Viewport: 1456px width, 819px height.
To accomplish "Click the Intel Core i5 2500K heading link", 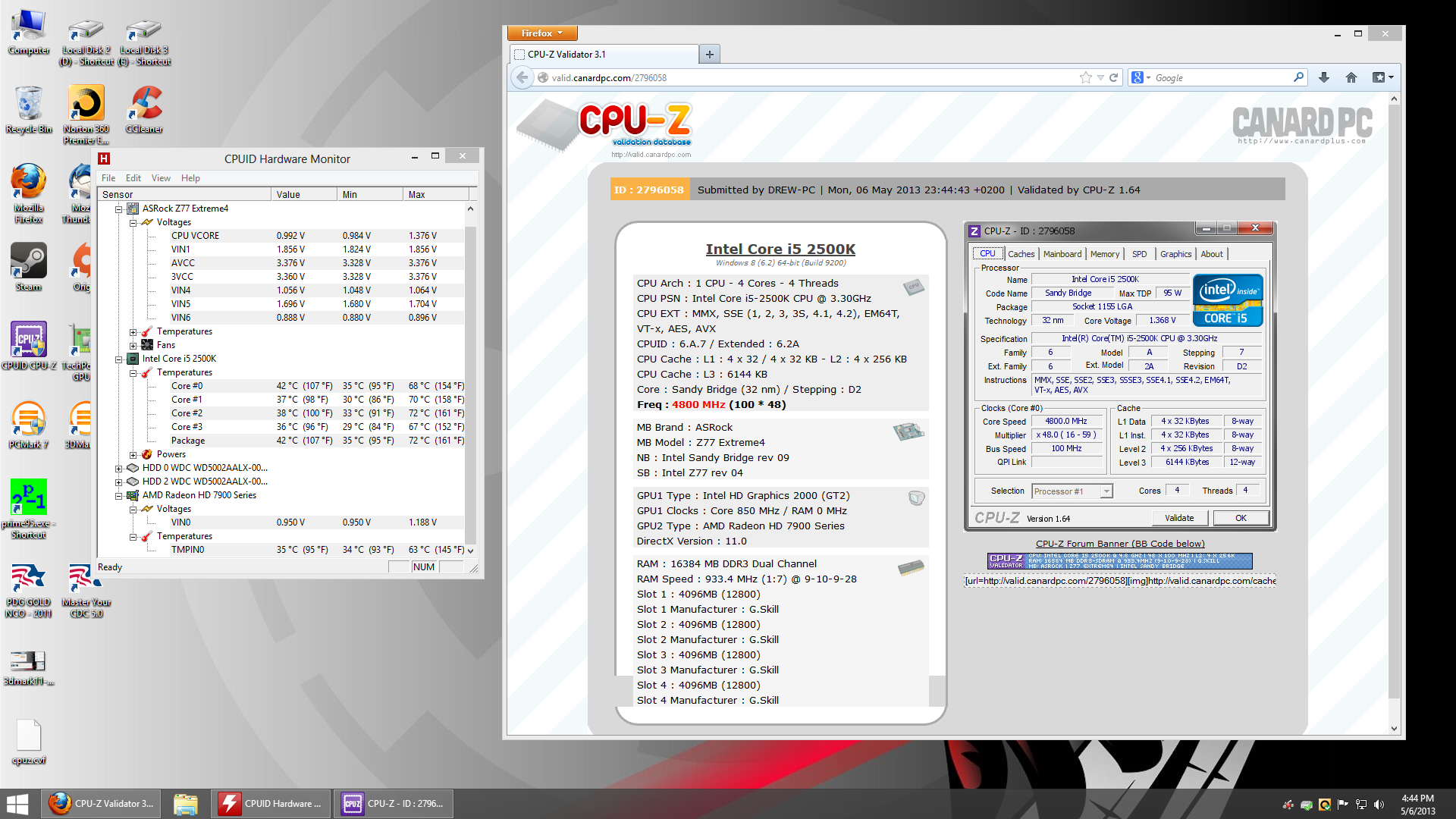I will tap(780, 249).
